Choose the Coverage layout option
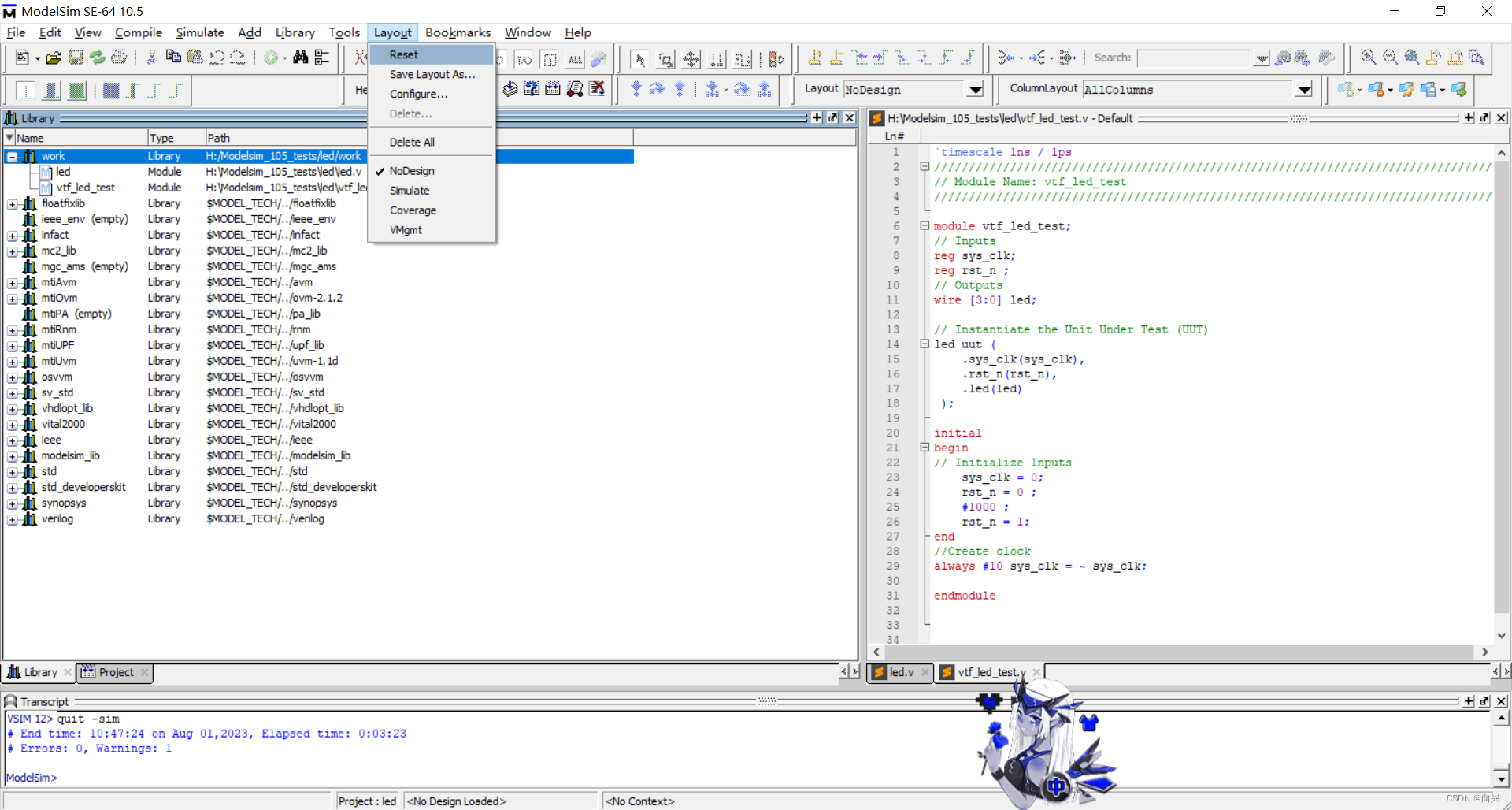The image size is (1512, 810). coord(413,210)
